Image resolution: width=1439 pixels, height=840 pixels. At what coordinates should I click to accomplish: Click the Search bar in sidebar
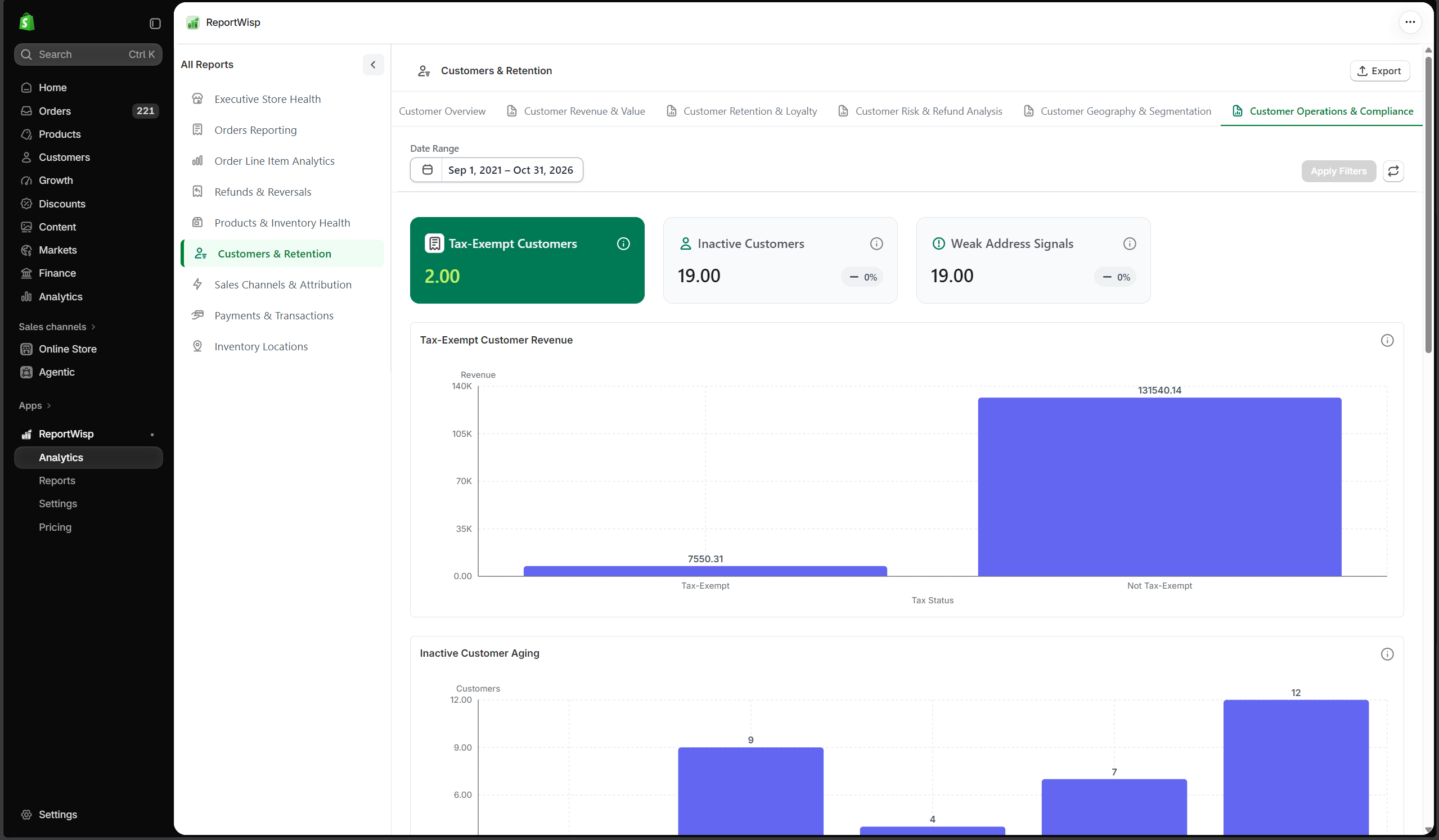pyautogui.click(x=88, y=54)
